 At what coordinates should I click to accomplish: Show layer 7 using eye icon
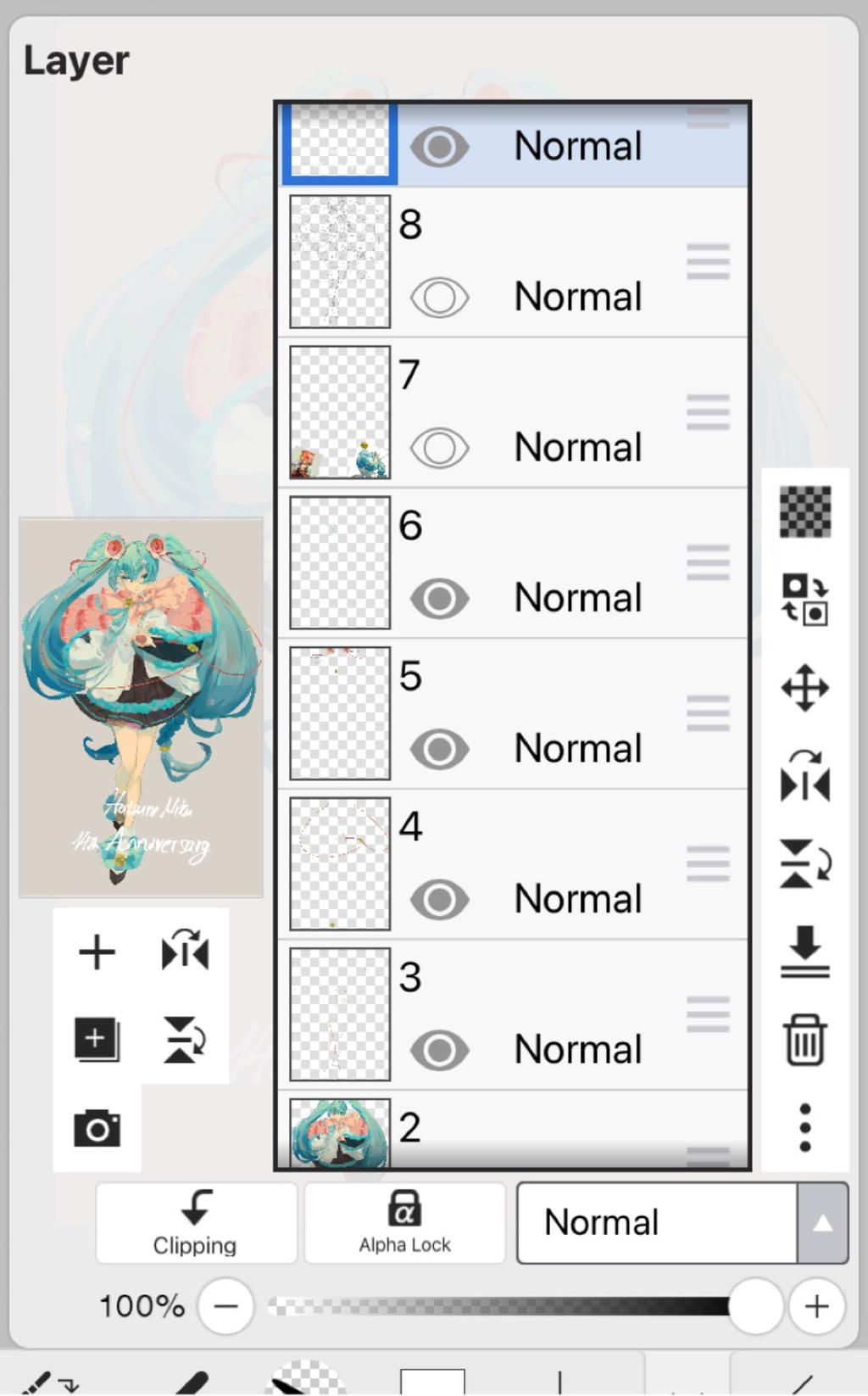[439, 448]
